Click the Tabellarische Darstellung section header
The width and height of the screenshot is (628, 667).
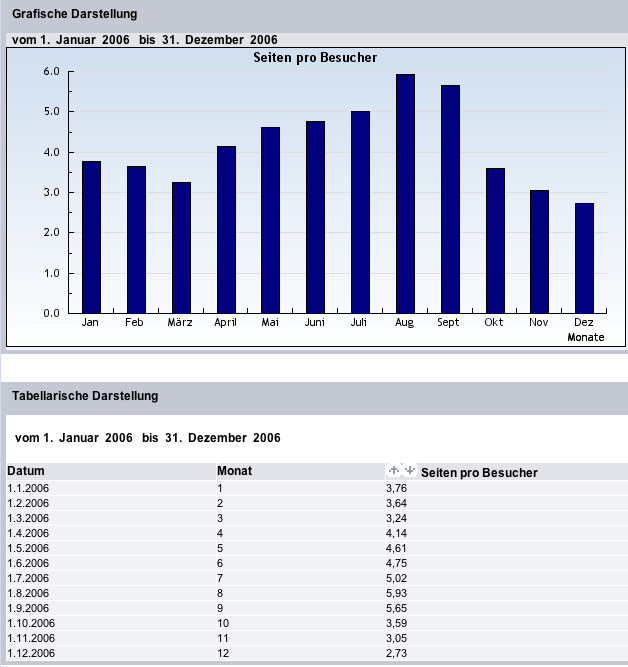(85, 396)
